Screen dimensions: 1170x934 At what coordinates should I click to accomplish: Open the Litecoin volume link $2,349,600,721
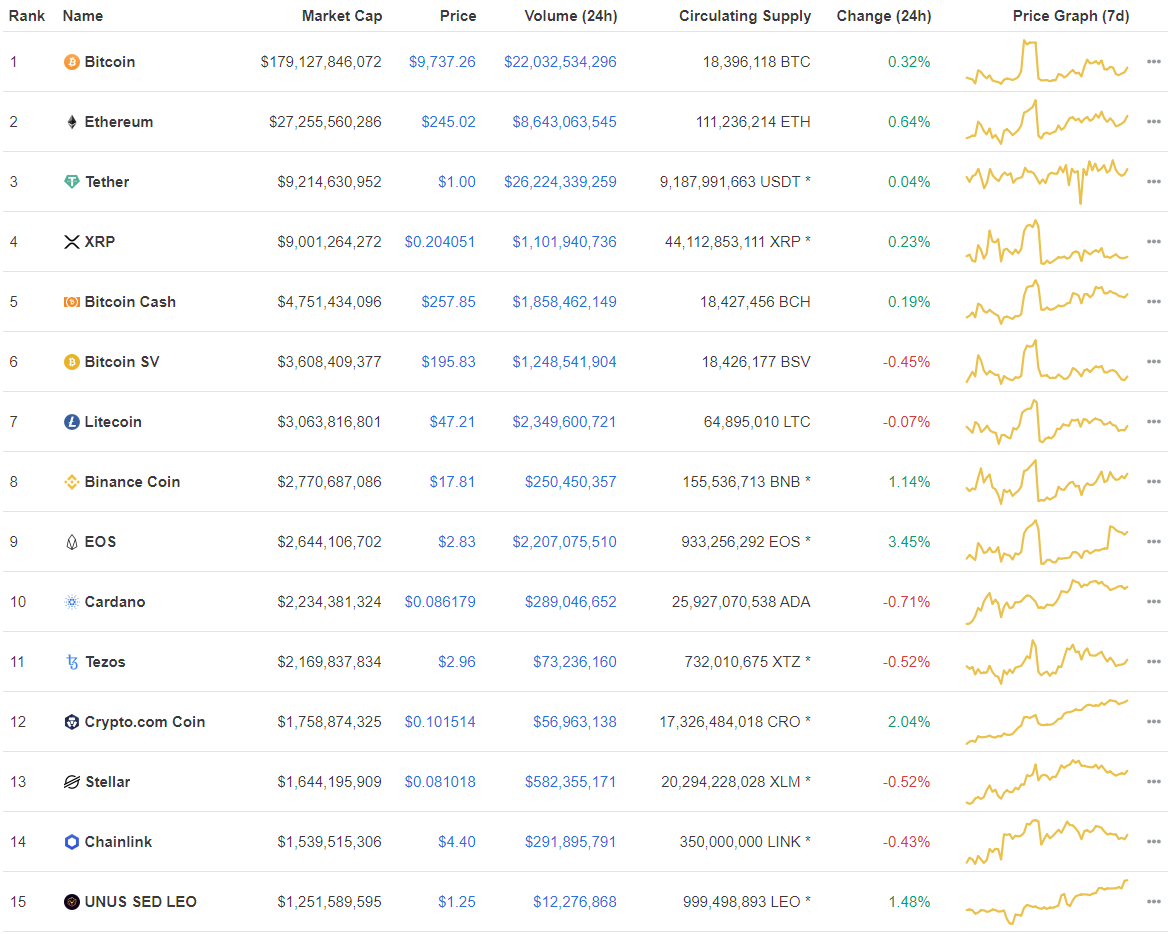coord(564,422)
